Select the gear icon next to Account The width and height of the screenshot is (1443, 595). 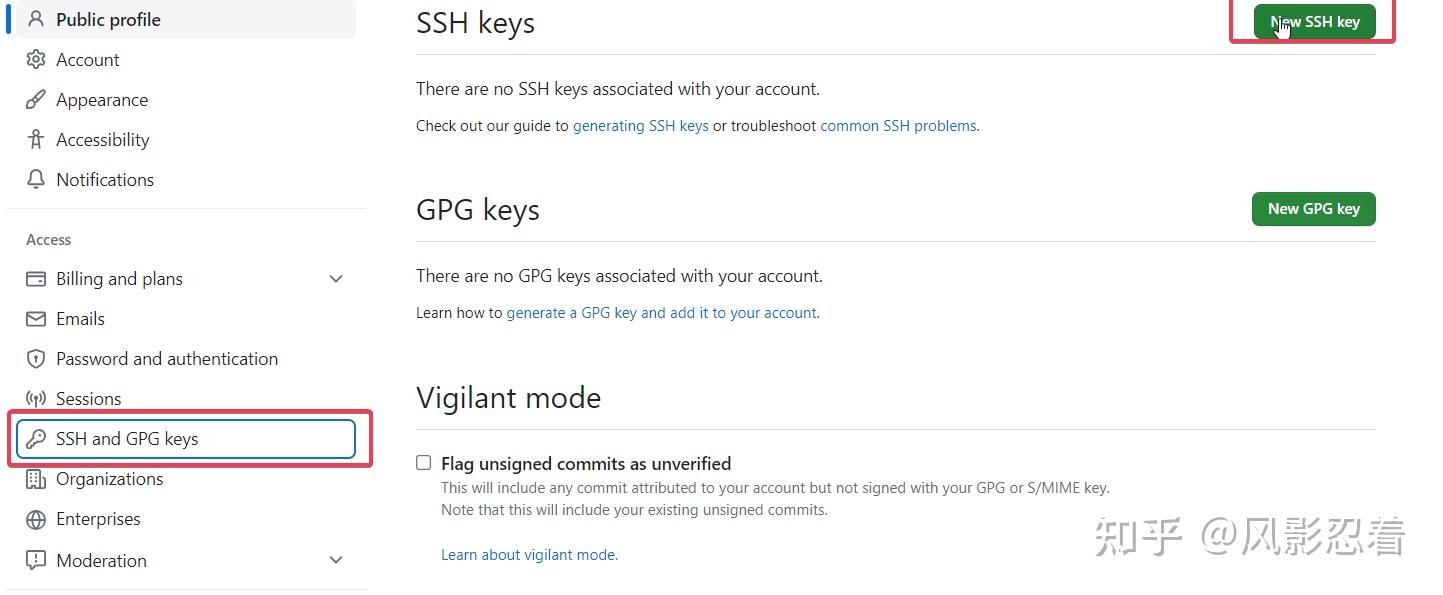coord(36,59)
